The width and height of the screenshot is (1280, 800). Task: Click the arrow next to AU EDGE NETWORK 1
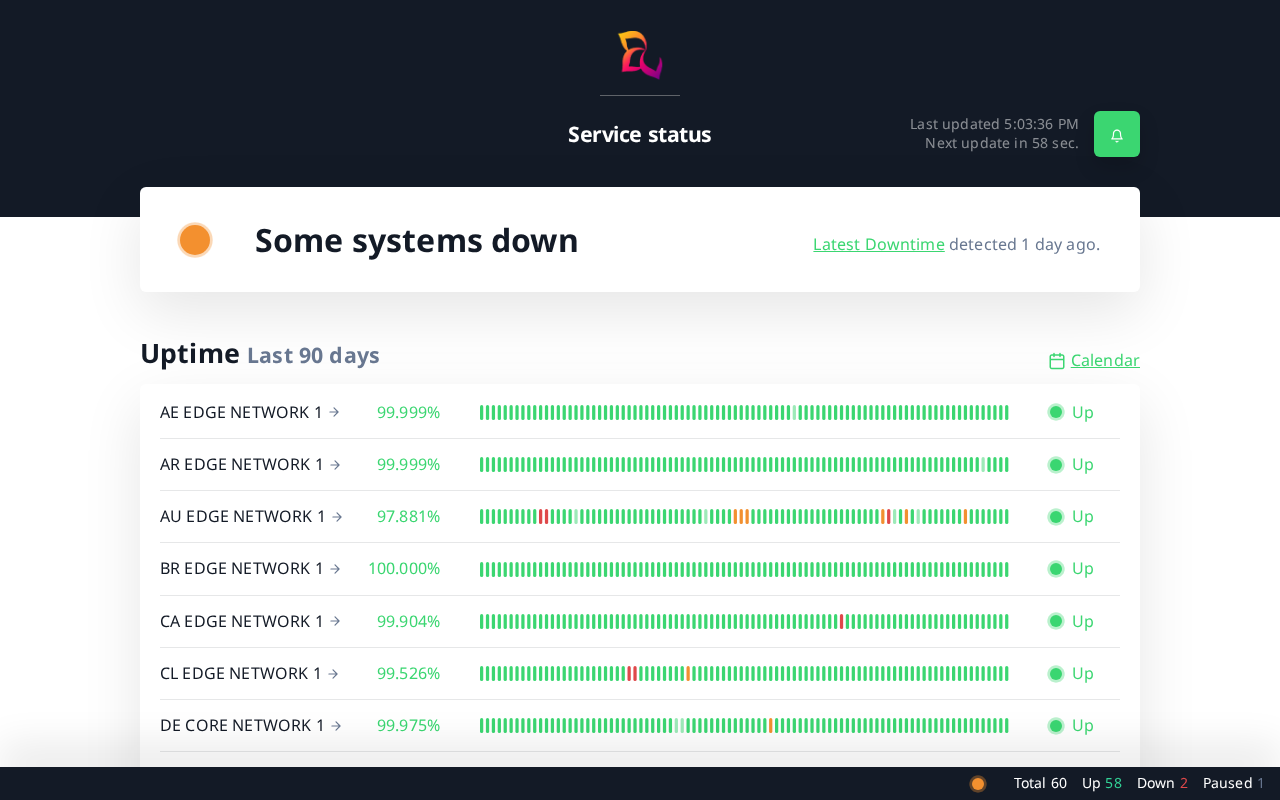tap(337, 517)
